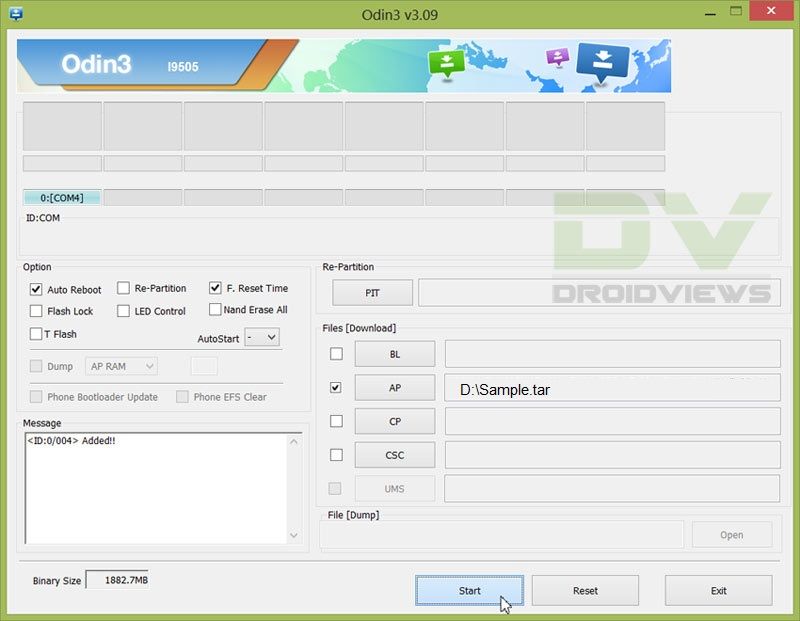Select the 0:[COM4] port box
This screenshot has width=800, height=621.
tap(62, 198)
